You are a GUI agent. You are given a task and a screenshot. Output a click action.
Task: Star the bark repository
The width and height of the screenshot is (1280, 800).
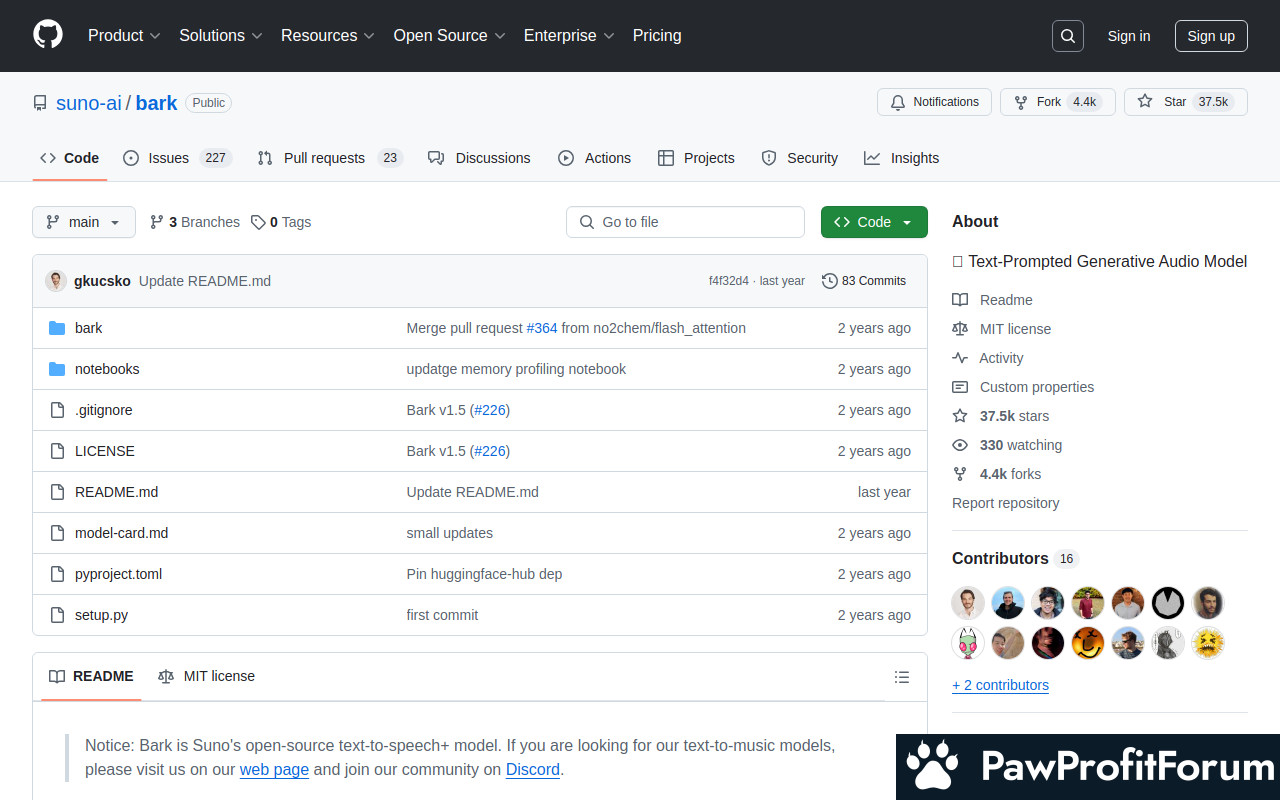(1164, 102)
